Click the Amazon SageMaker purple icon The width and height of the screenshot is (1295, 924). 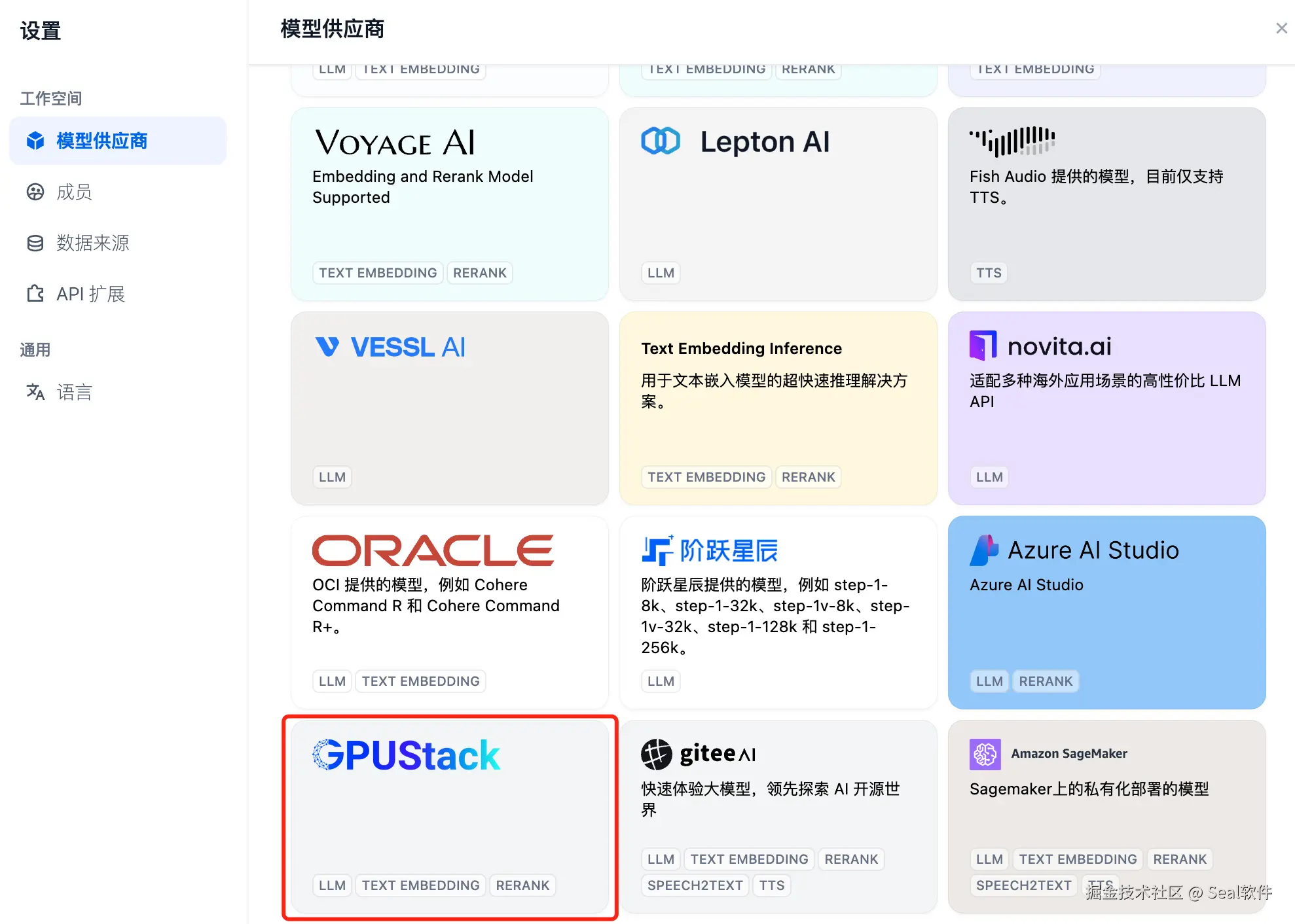pos(985,754)
